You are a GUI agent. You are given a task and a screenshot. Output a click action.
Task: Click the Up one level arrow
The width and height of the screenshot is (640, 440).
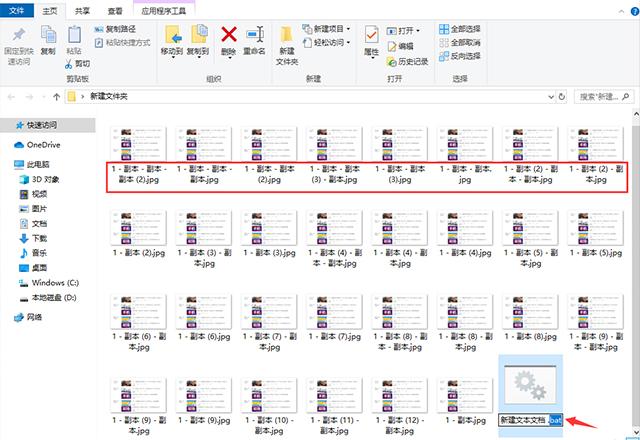[57, 97]
